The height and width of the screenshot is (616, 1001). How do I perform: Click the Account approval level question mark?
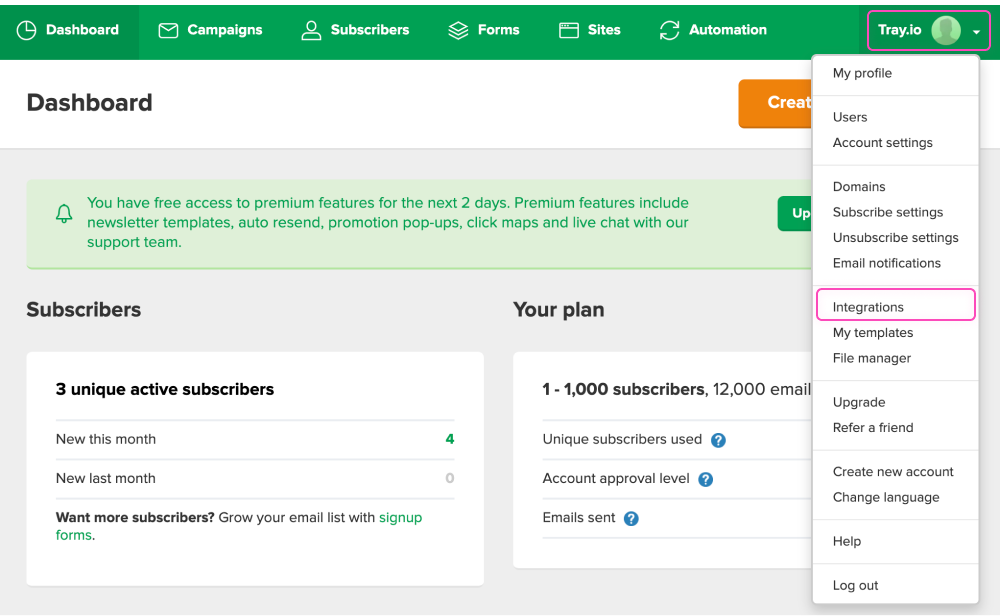point(706,479)
